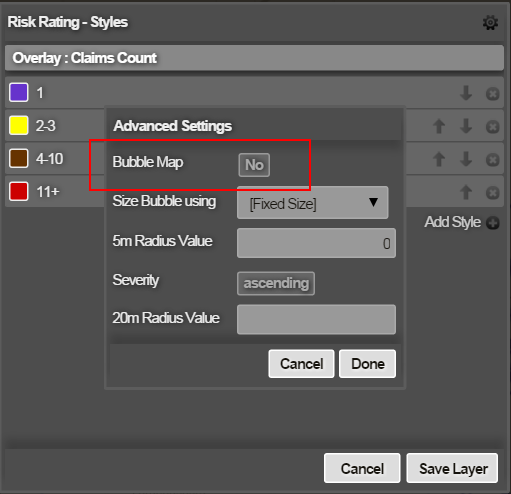Screen dimensions: 511x494
Task: Click the Save Layer button
Action: coord(452,468)
